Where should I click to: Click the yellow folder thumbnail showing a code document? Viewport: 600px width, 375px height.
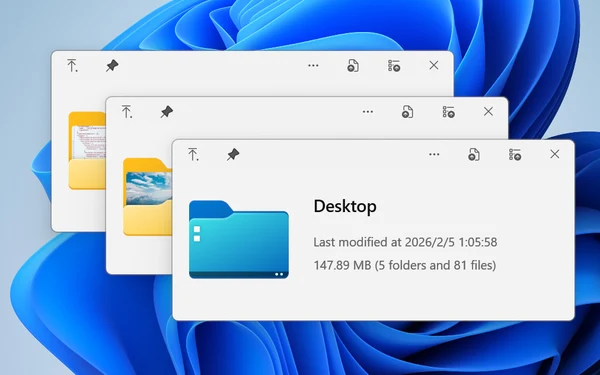[87, 150]
